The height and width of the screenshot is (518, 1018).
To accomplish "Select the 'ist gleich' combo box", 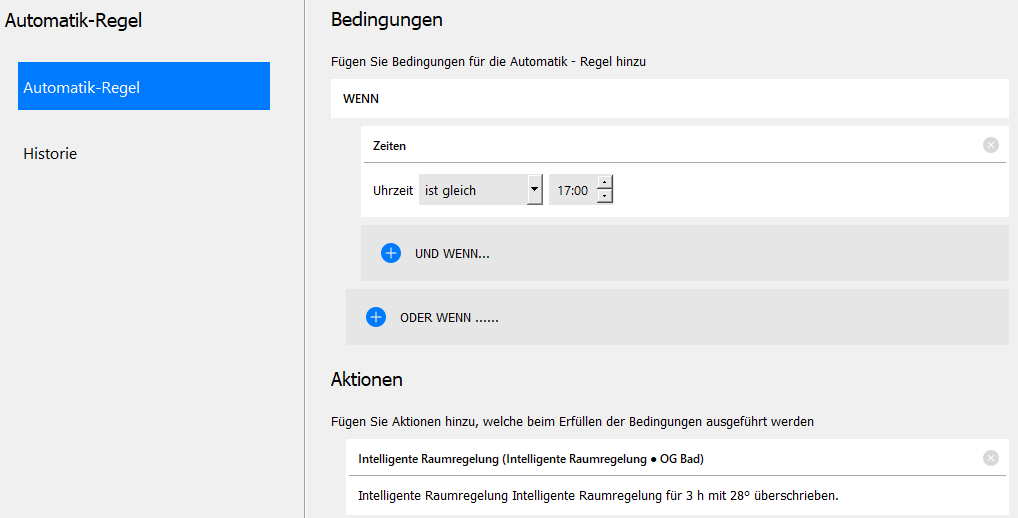I will [x=472, y=190].
